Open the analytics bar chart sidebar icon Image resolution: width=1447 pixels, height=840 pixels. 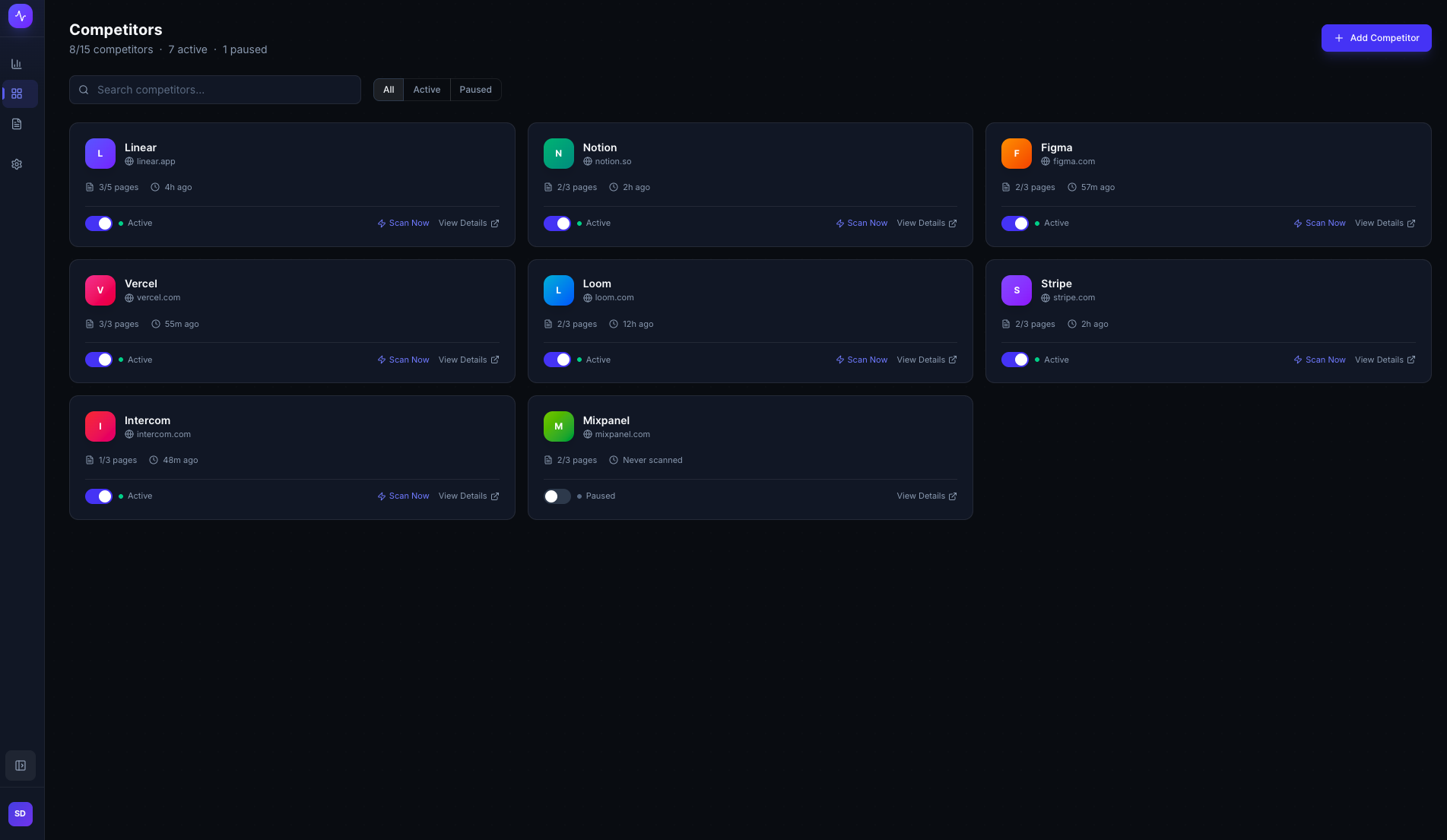pyautogui.click(x=17, y=64)
